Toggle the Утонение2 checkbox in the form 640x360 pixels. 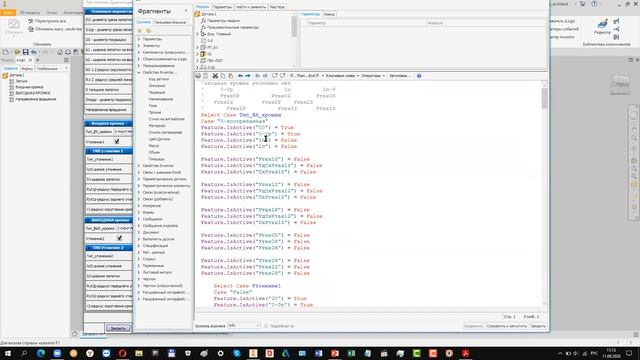[x=119, y=238]
